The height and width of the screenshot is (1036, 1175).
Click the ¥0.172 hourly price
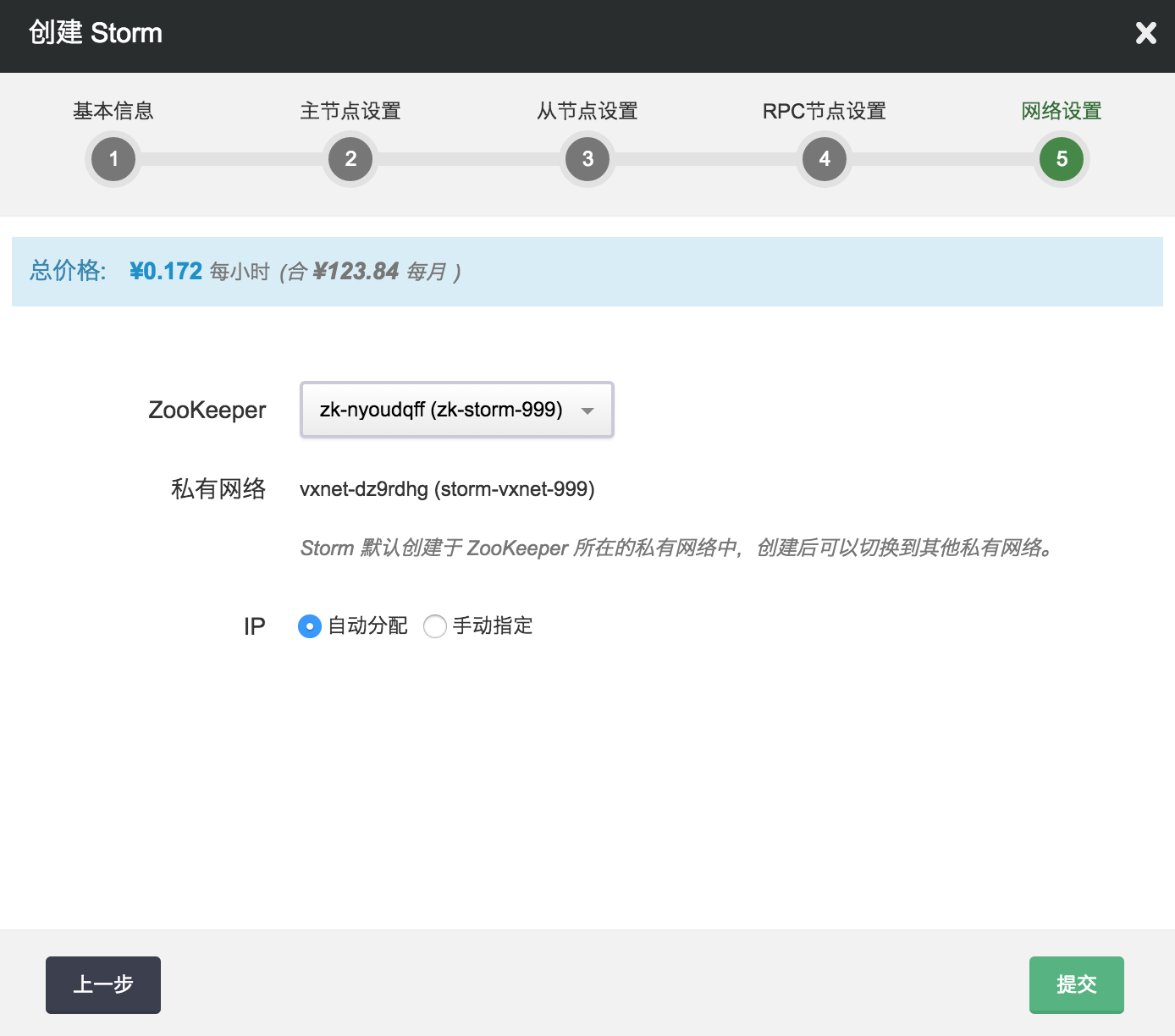click(166, 272)
